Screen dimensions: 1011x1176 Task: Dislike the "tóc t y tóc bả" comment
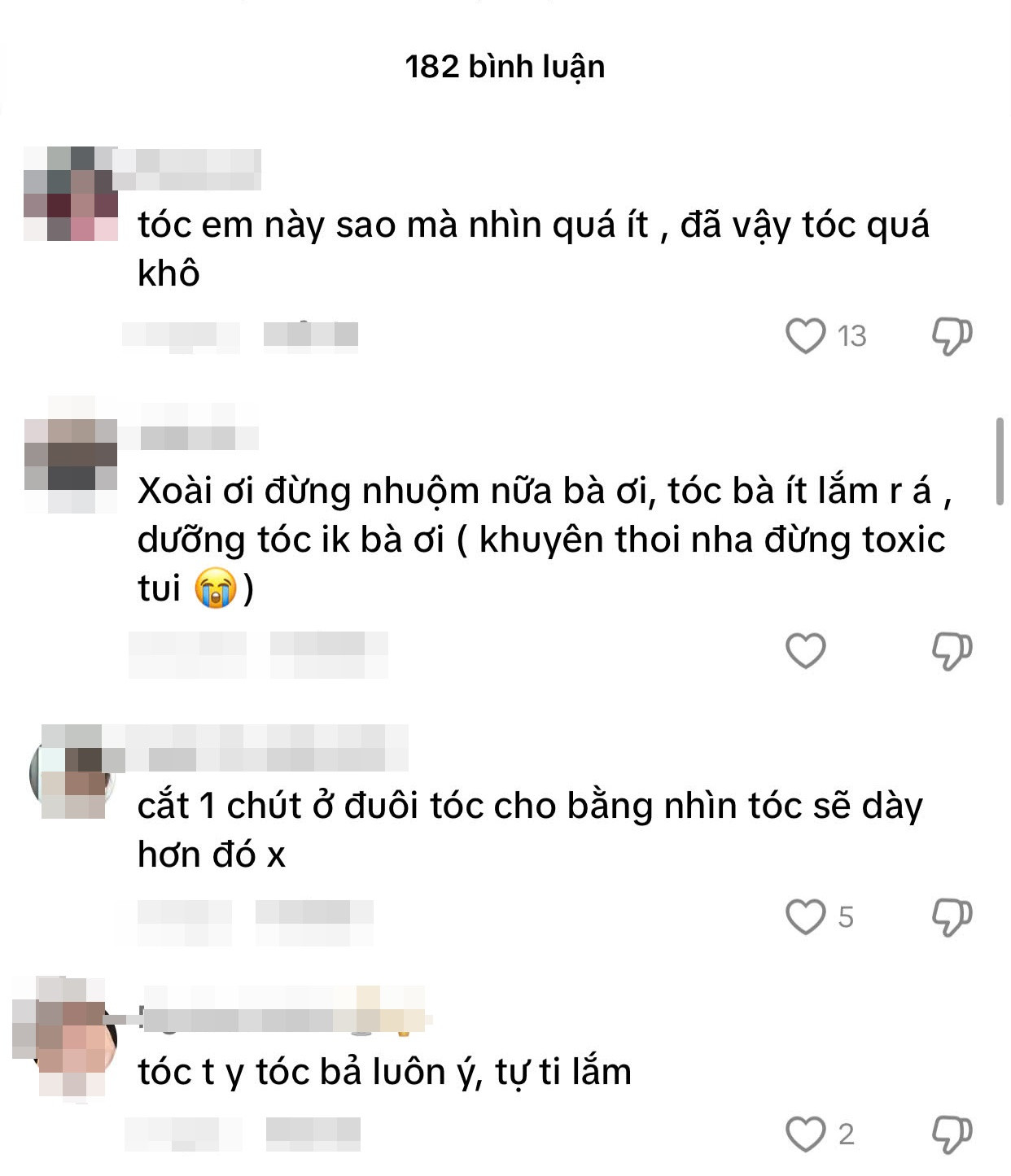(x=952, y=1134)
